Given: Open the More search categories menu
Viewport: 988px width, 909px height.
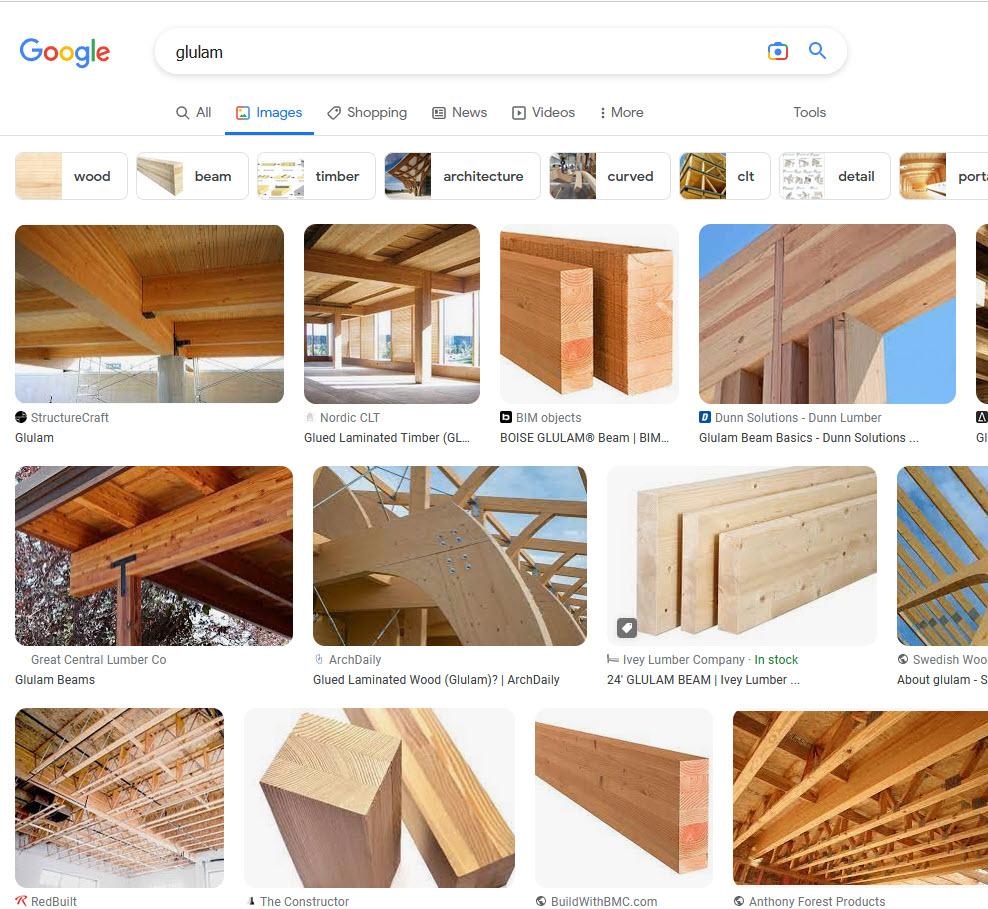Looking at the screenshot, I should click(621, 112).
